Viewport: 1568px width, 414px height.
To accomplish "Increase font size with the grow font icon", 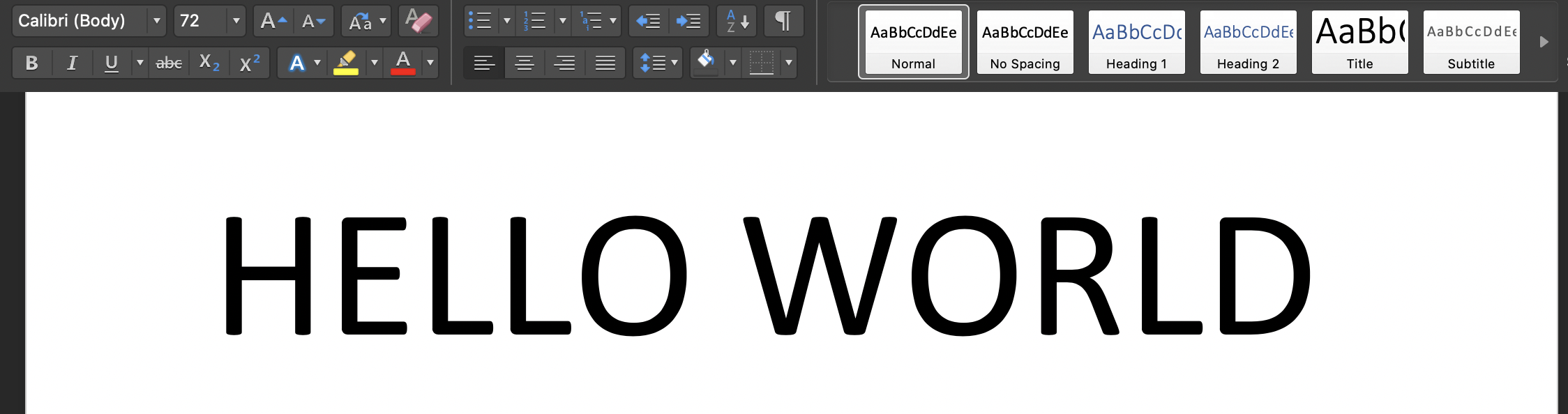I will tap(273, 21).
